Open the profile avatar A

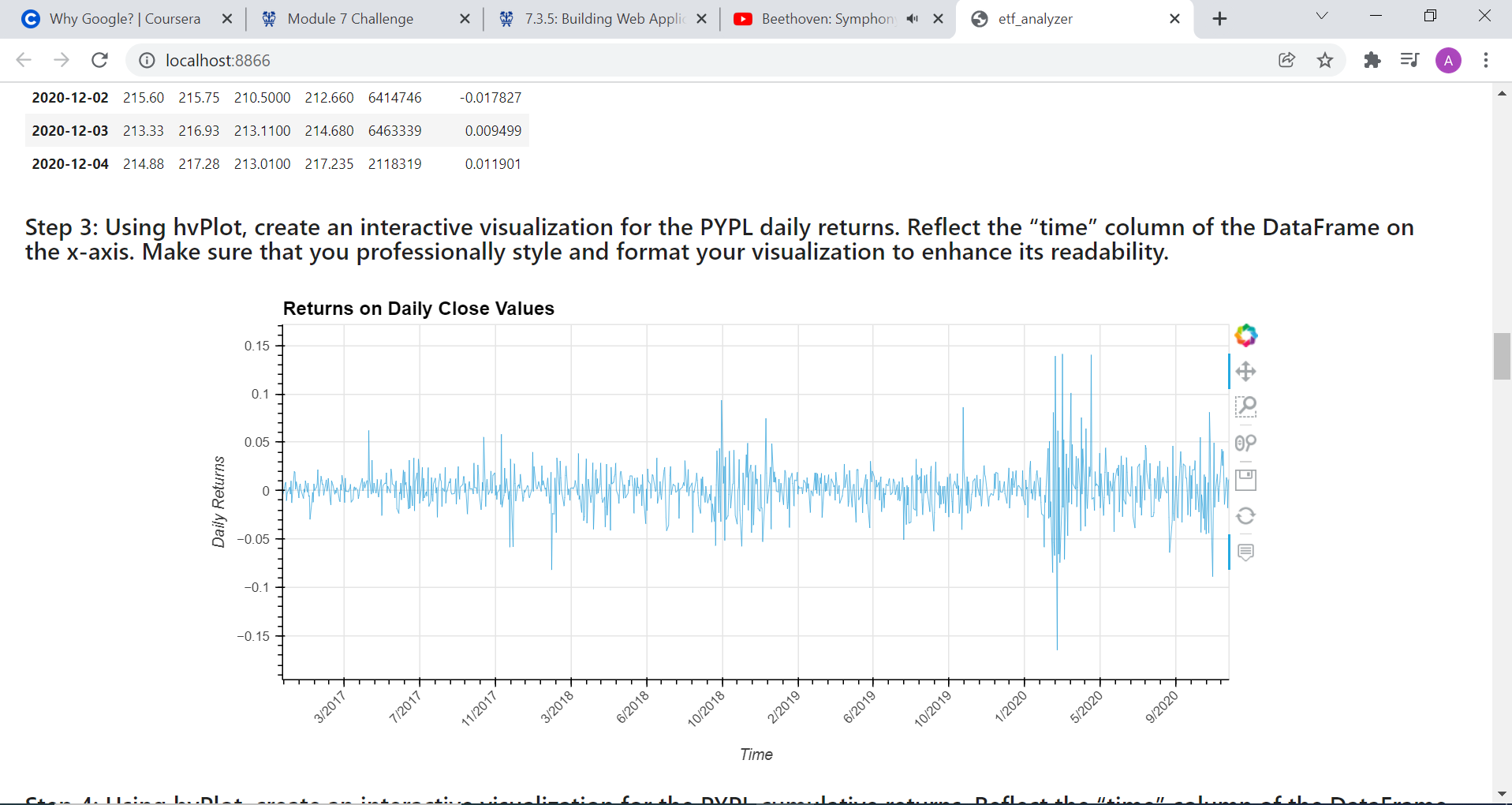pyautogui.click(x=1448, y=60)
